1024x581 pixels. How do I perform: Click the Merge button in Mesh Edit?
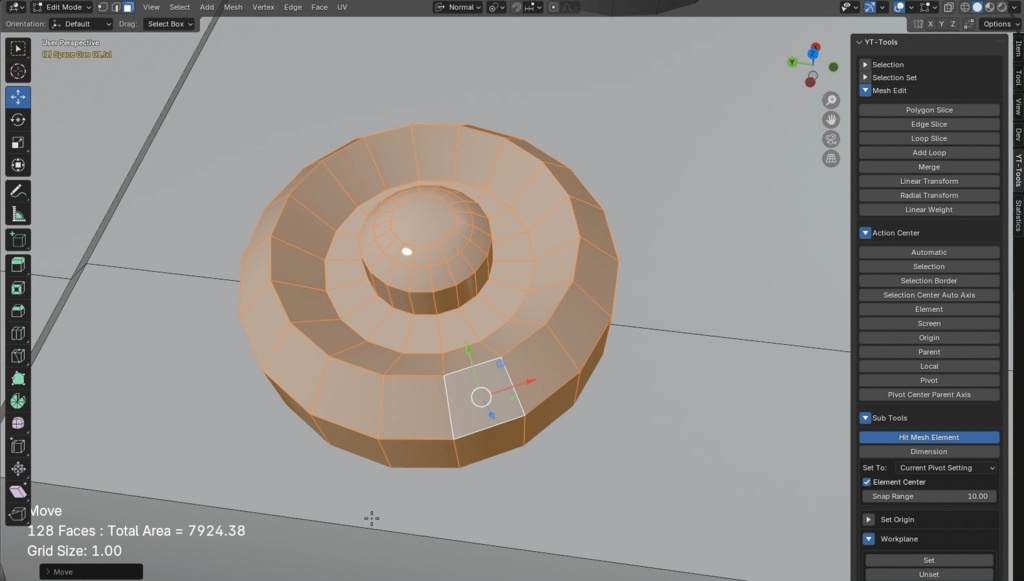(x=929, y=166)
